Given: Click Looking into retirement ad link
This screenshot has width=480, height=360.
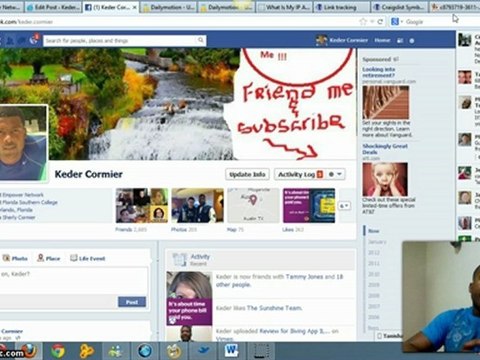Looking at the screenshot, I should [379, 72].
